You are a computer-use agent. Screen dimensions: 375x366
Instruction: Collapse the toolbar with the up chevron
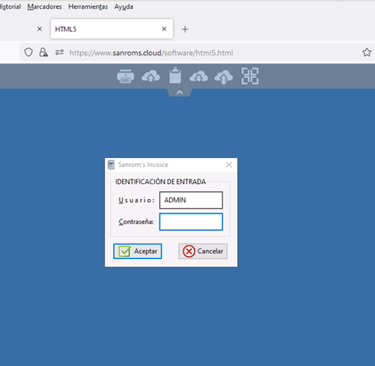click(180, 92)
